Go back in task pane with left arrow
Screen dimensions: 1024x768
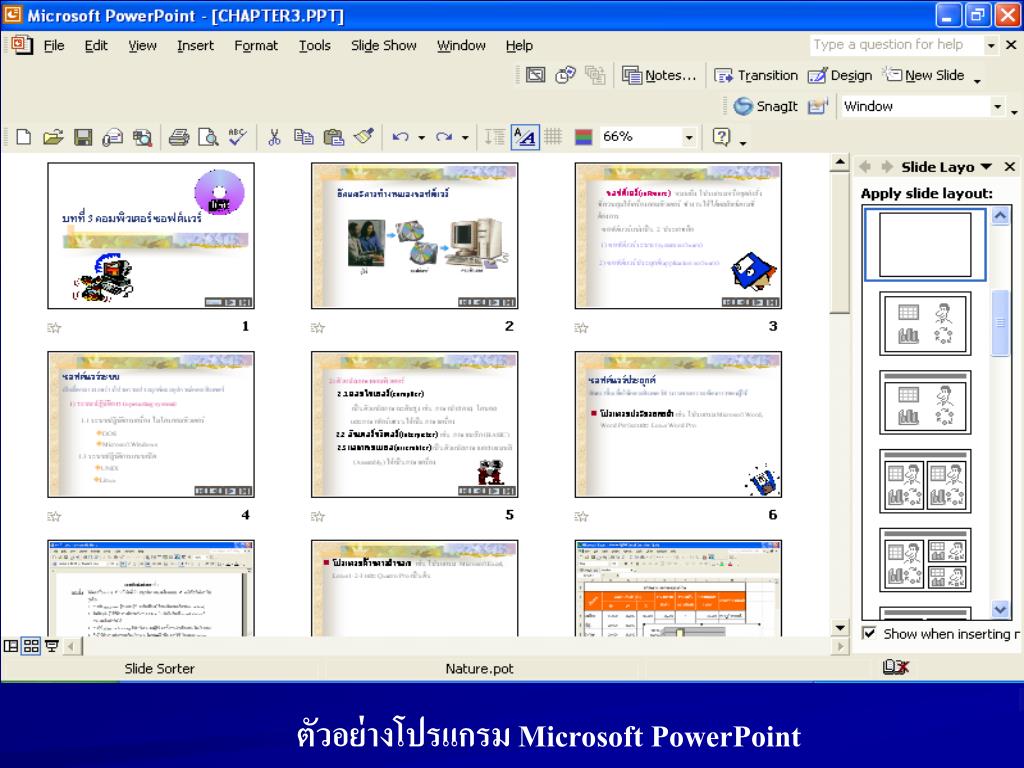(865, 167)
